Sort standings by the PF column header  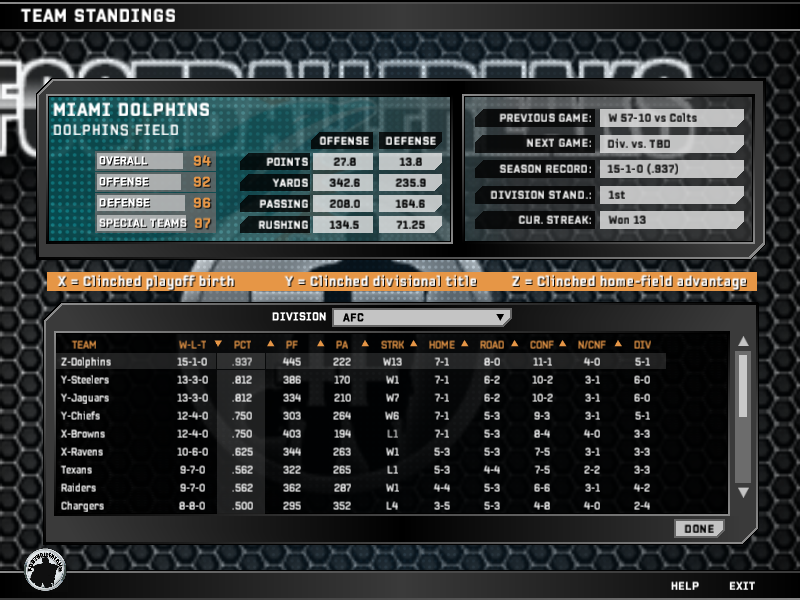[x=291, y=345]
